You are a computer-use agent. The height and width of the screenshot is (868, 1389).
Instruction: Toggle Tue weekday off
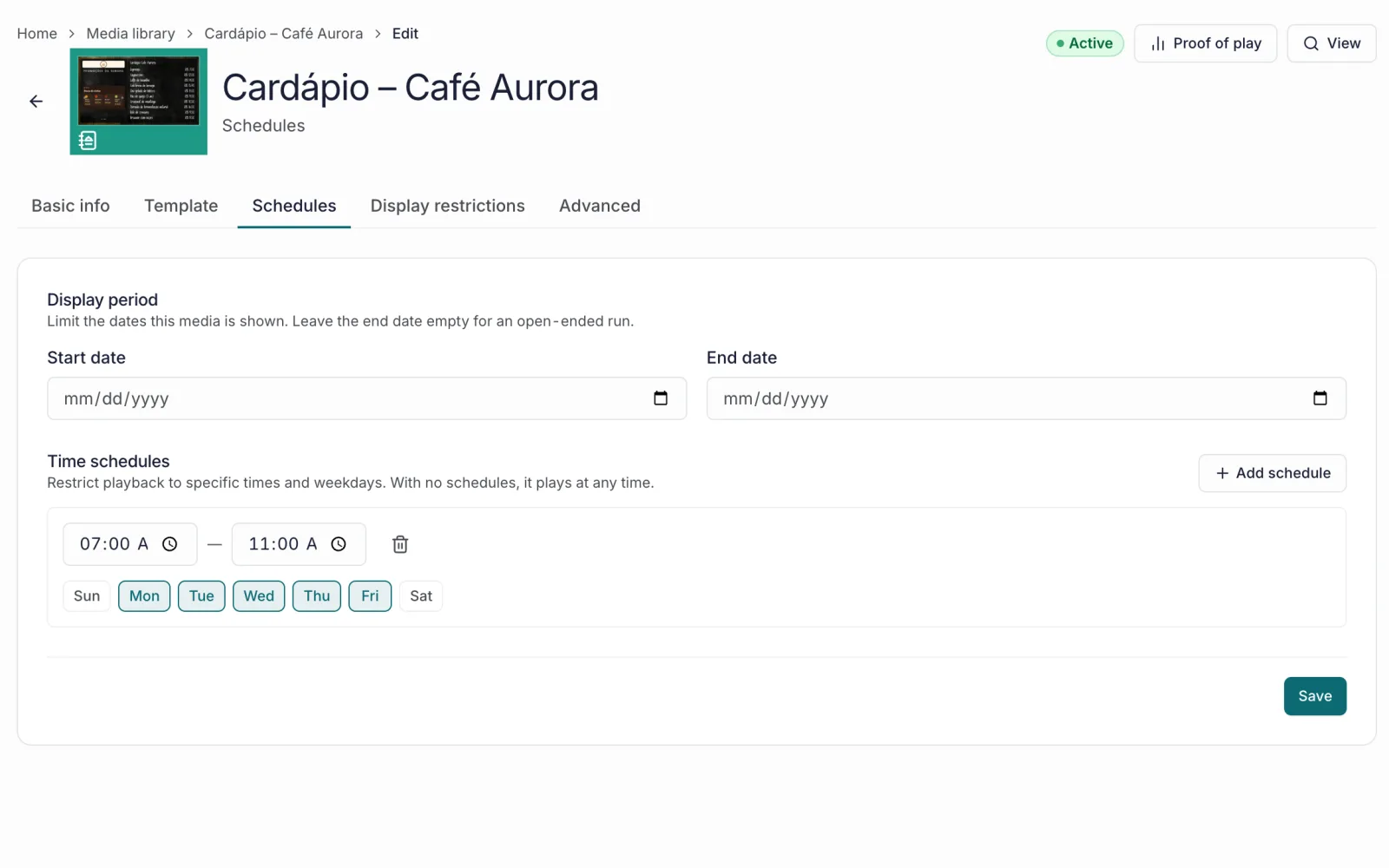(x=201, y=596)
